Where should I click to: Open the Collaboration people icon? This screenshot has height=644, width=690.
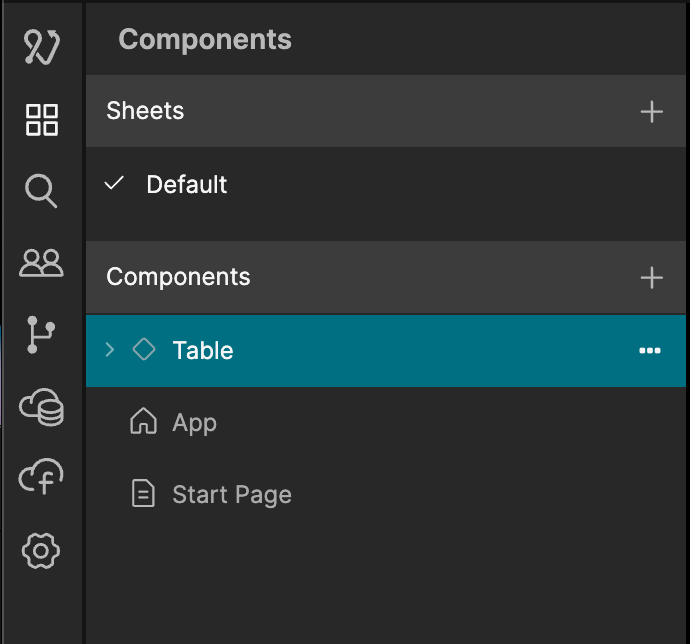pyautogui.click(x=41, y=263)
